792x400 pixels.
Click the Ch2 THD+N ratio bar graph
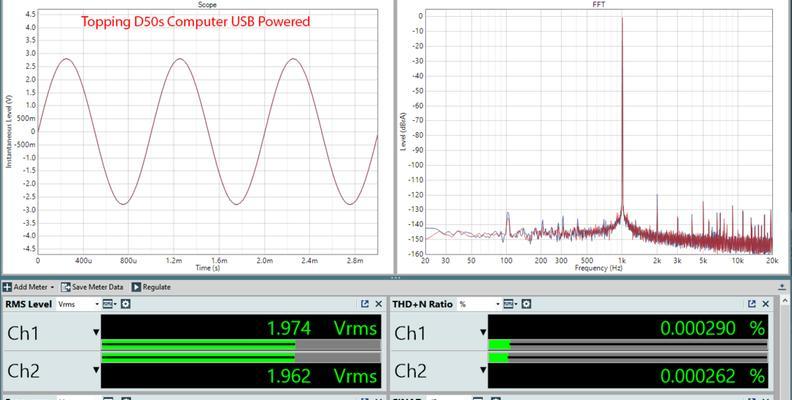click(x=628, y=357)
